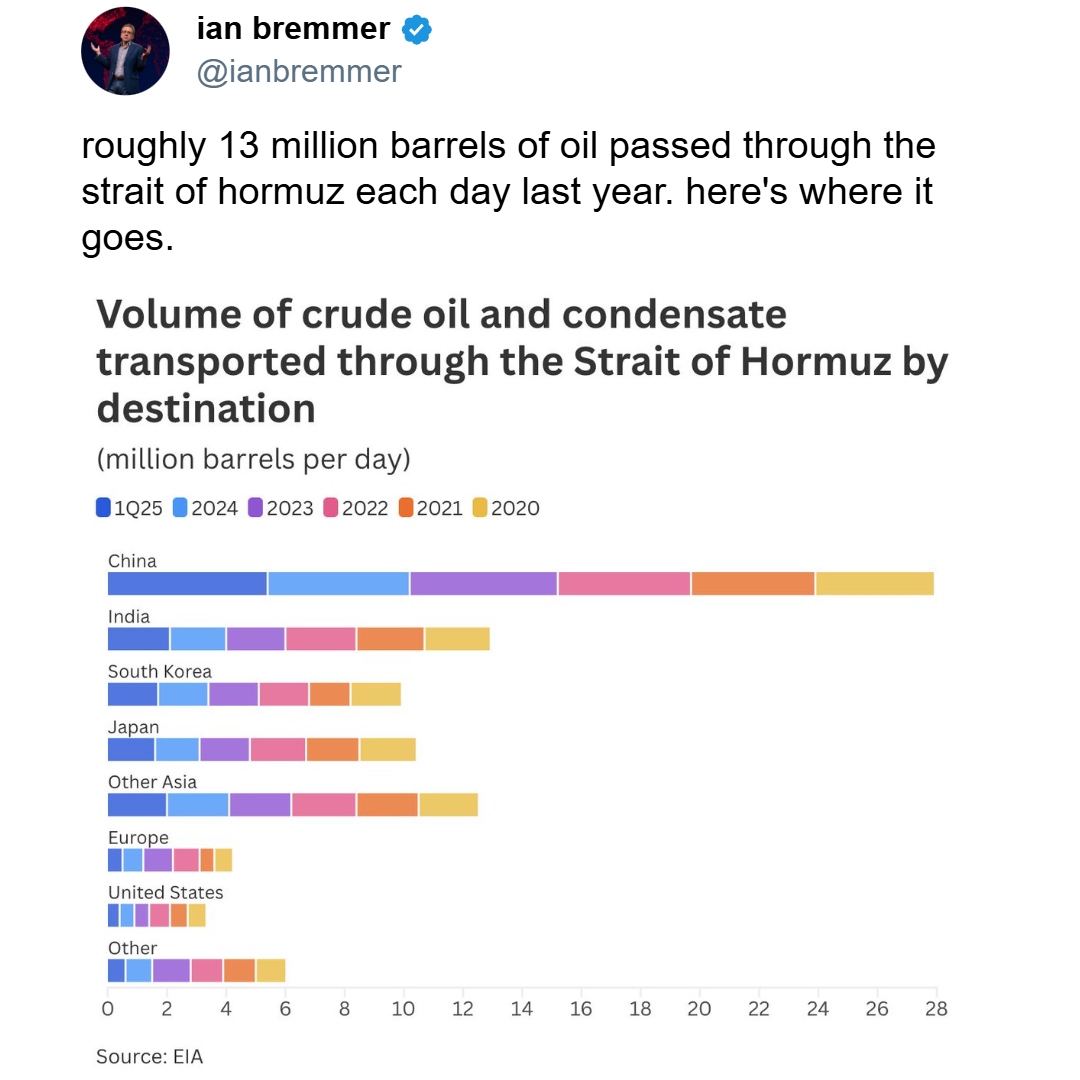1080x1080 pixels.
Task: Open the ian bremmer display name
Action: click(x=293, y=29)
